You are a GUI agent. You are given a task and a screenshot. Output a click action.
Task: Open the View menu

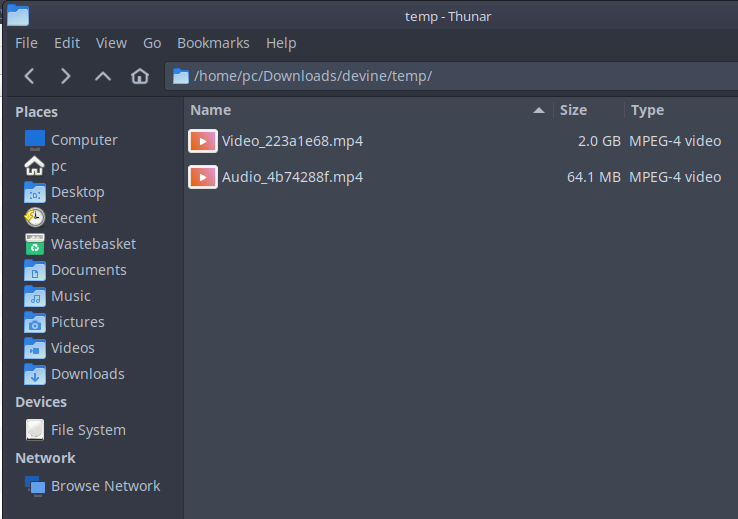pyautogui.click(x=111, y=43)
